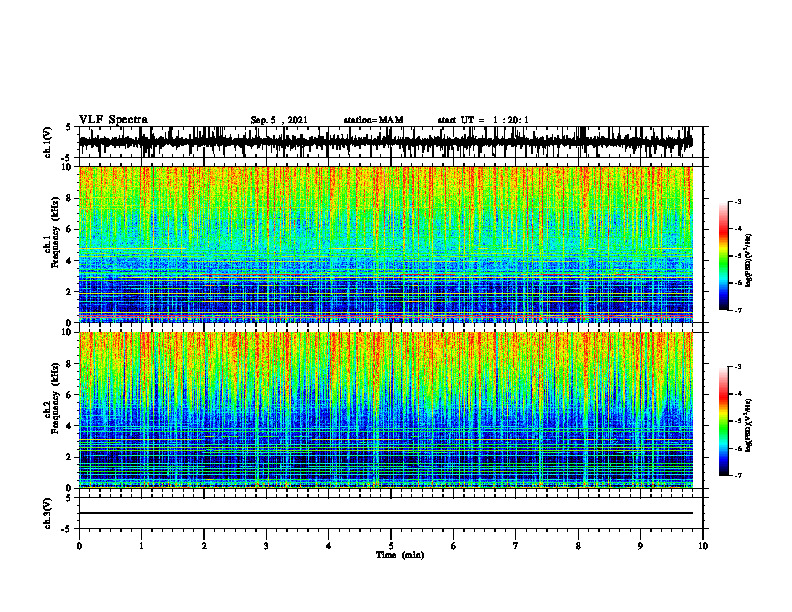Click the ch.2 colorbar log(PSD) unit label
Screen dimensions: 792x612
749,425
